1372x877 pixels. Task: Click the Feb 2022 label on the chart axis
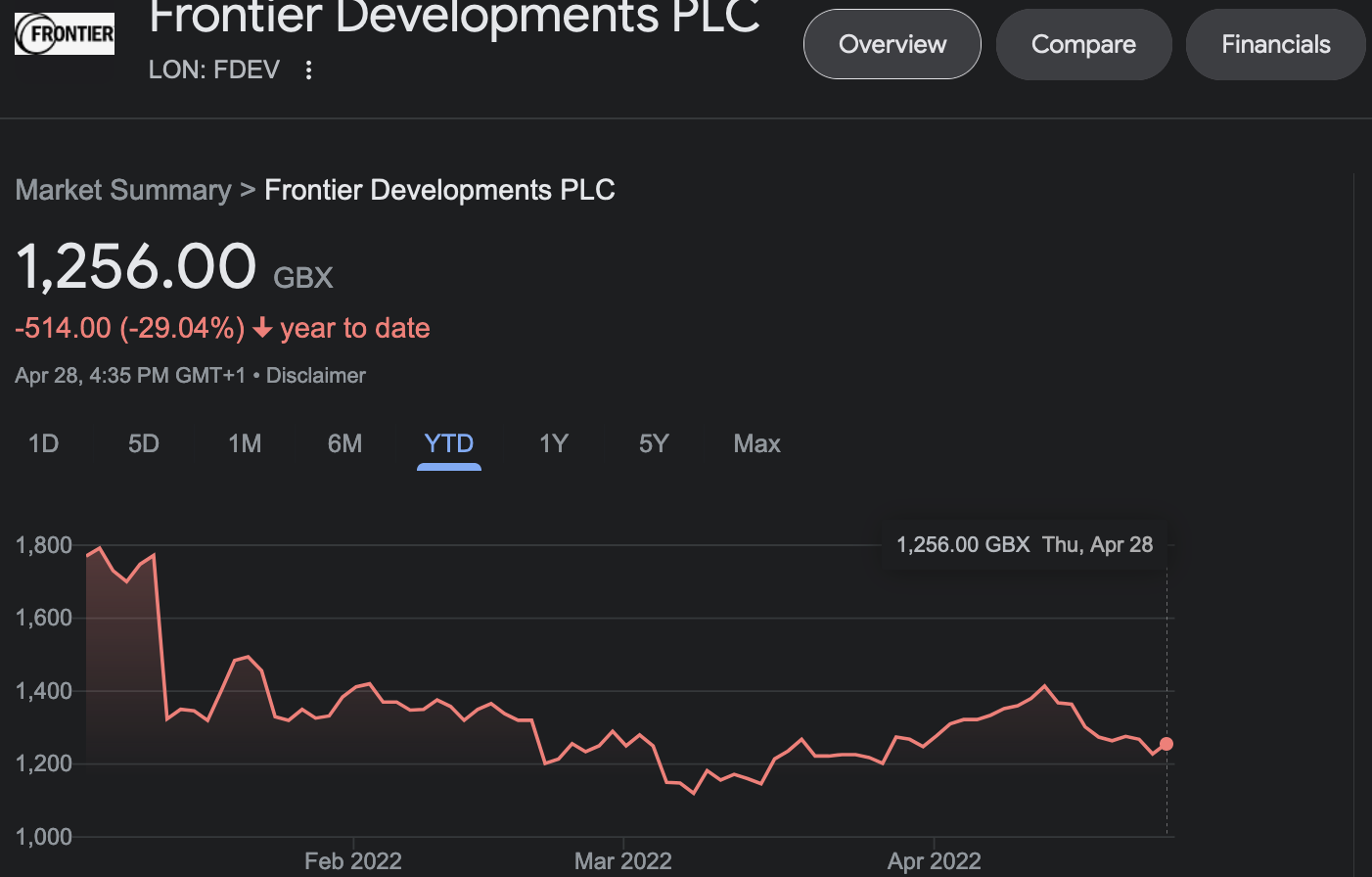click(353, 861)
